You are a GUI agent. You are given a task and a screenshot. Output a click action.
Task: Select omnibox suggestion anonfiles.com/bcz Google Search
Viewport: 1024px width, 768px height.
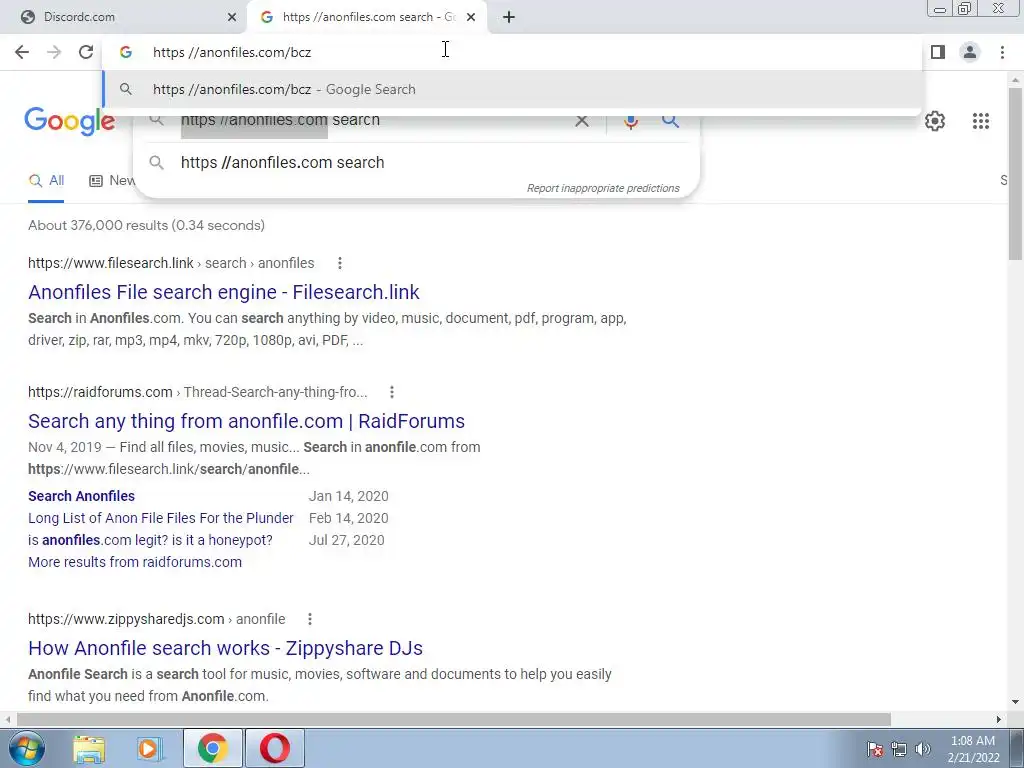click(x=512, y=89)
